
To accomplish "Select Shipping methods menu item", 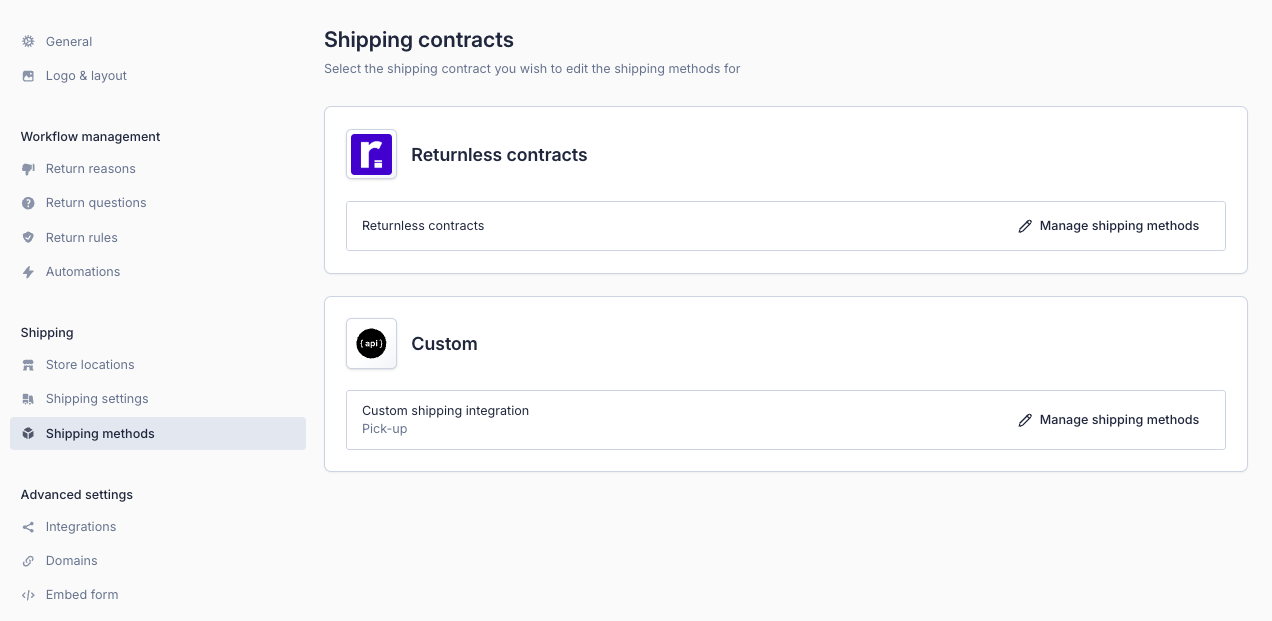I will (x=100, y=434).
